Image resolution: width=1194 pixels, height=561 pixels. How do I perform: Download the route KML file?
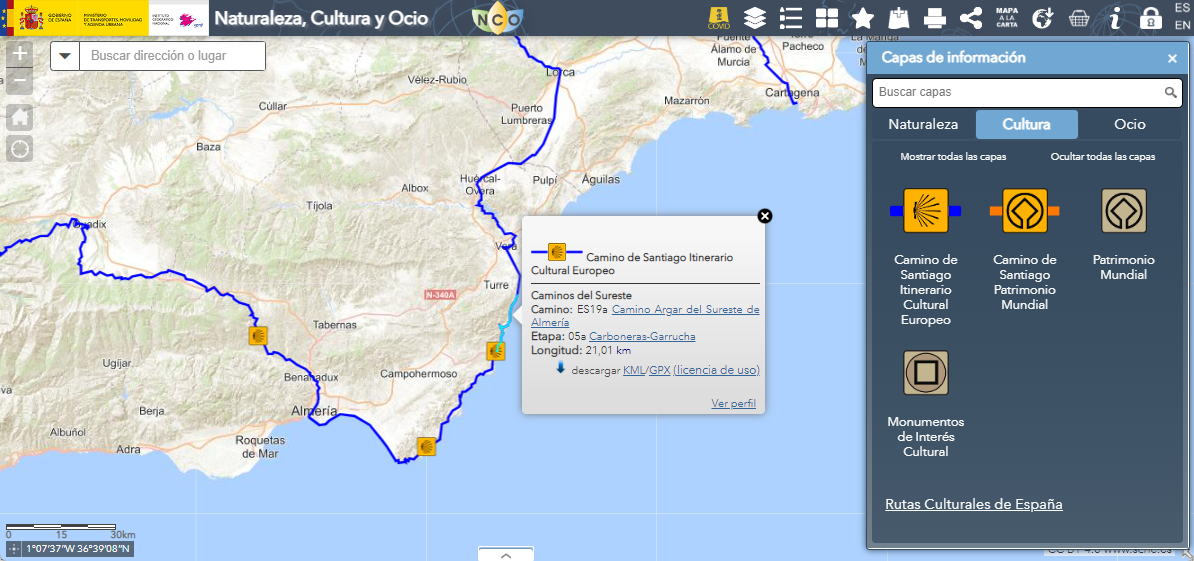pyautogui.click(x=634, y=371)
